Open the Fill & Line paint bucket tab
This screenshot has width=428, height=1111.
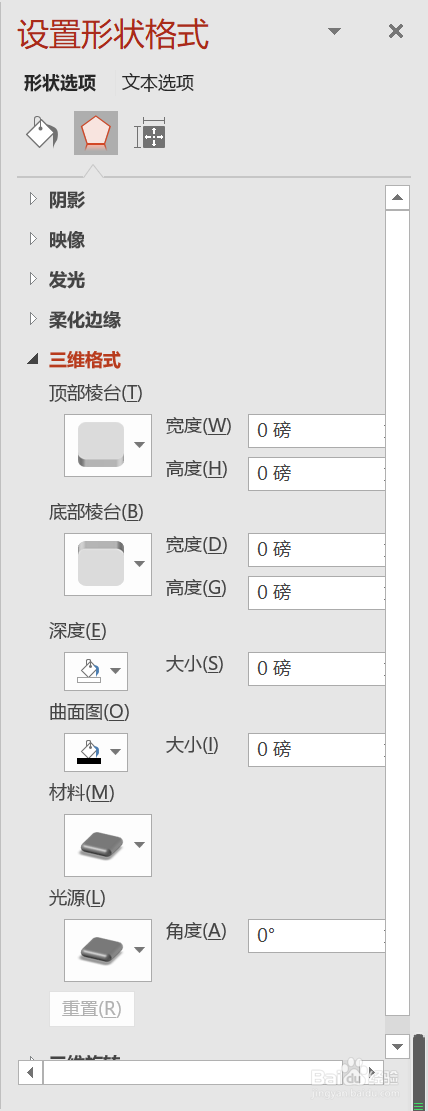click(42, 132)
